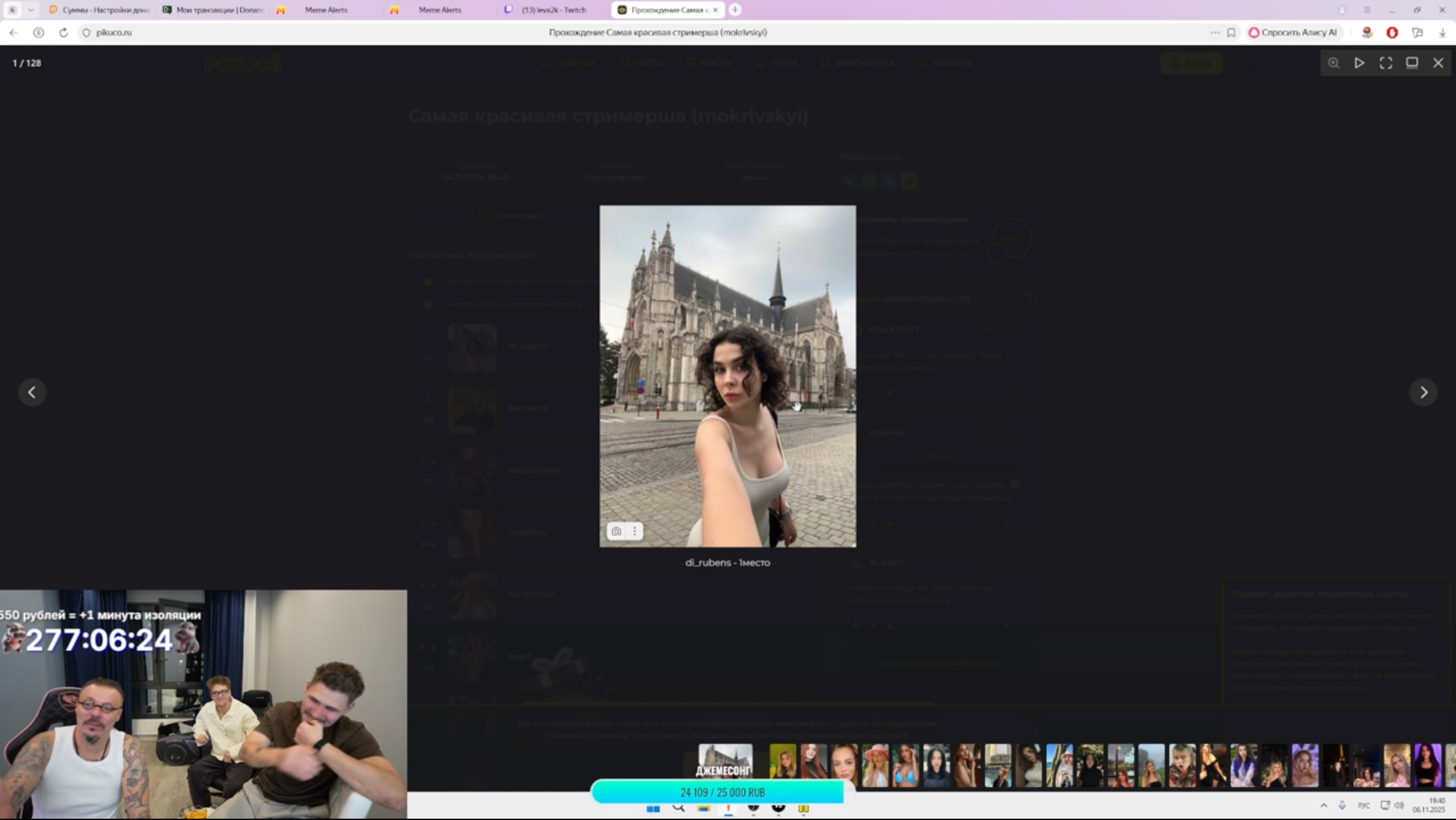Bookmark the page from the address bar
The width and height of the screenshot is (1456, 820).
pyautogui.click(x=1231, y=32)
